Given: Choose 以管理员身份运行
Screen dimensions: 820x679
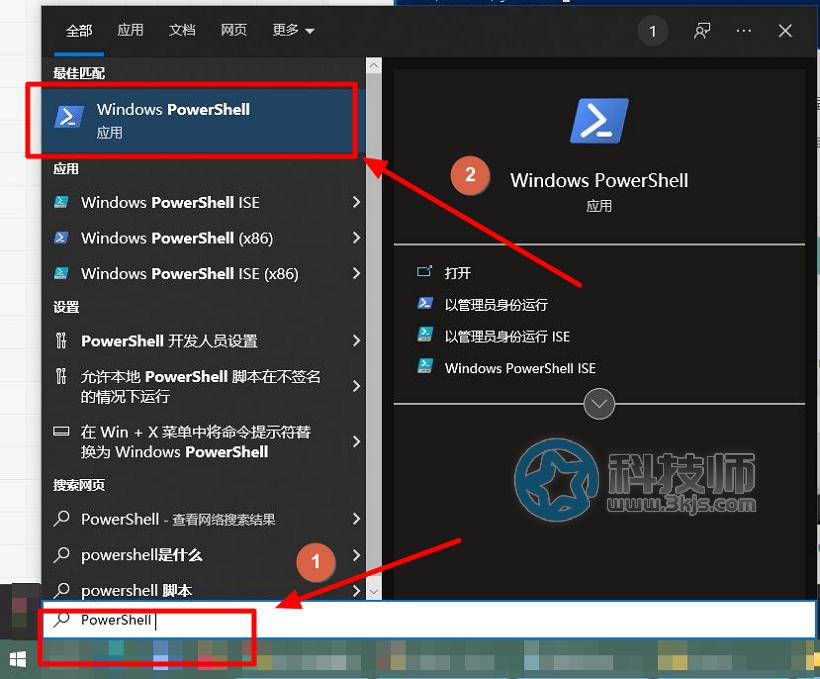Looking at the screenshot, I should (x=496, y=304).
